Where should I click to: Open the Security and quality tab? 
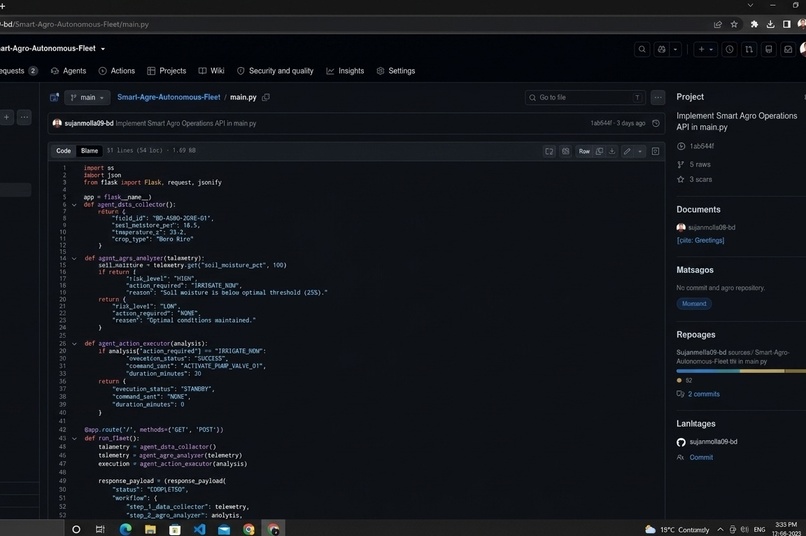[275, 71]
